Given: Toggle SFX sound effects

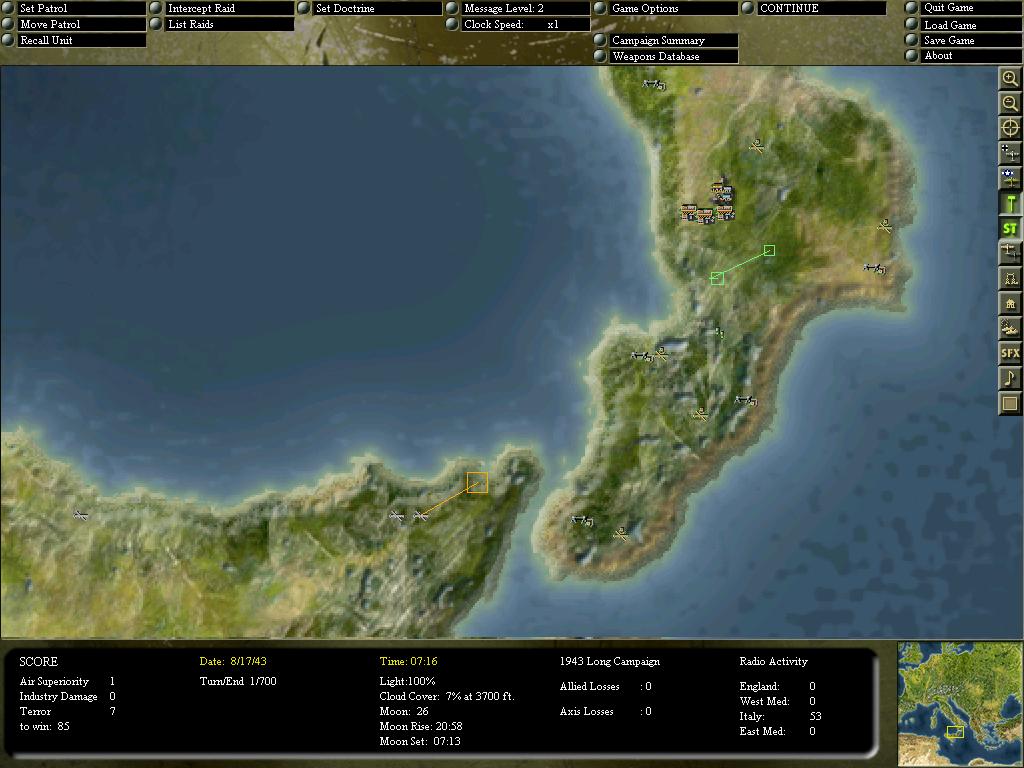Looking at the screenshot, I should coord(1010,353).
